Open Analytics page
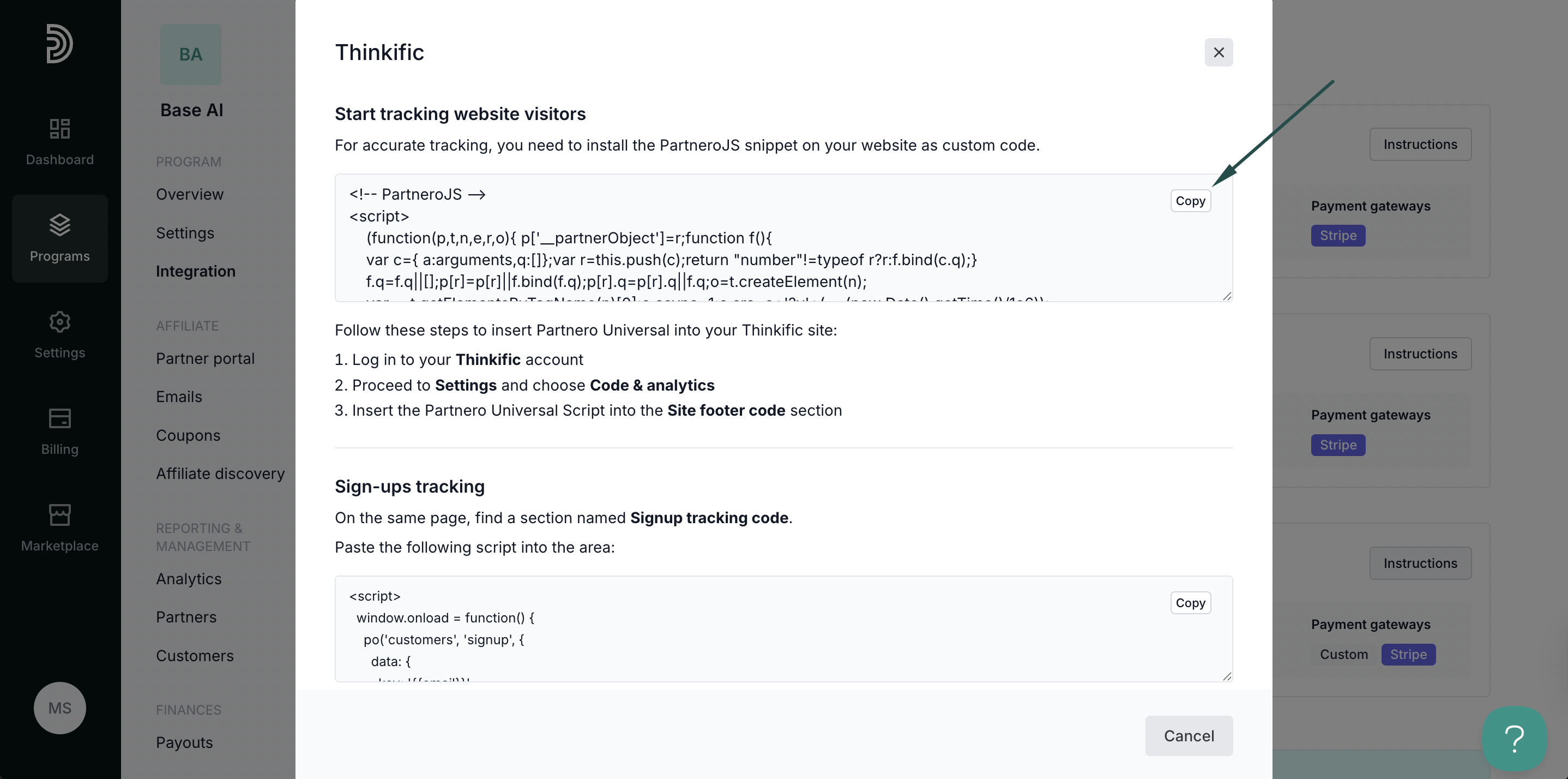1568x779 pixels. click(x=189, y=579)
